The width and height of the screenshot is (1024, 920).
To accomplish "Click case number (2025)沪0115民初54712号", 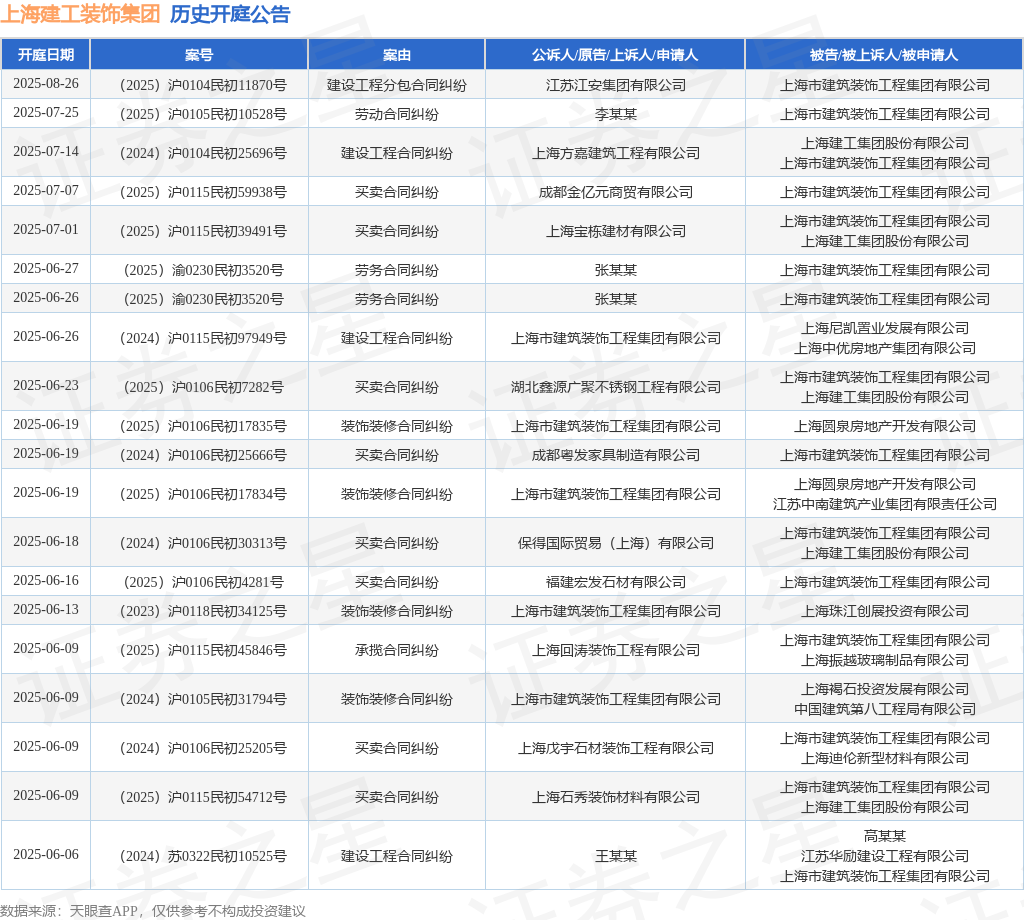I will tap(203, 797).
